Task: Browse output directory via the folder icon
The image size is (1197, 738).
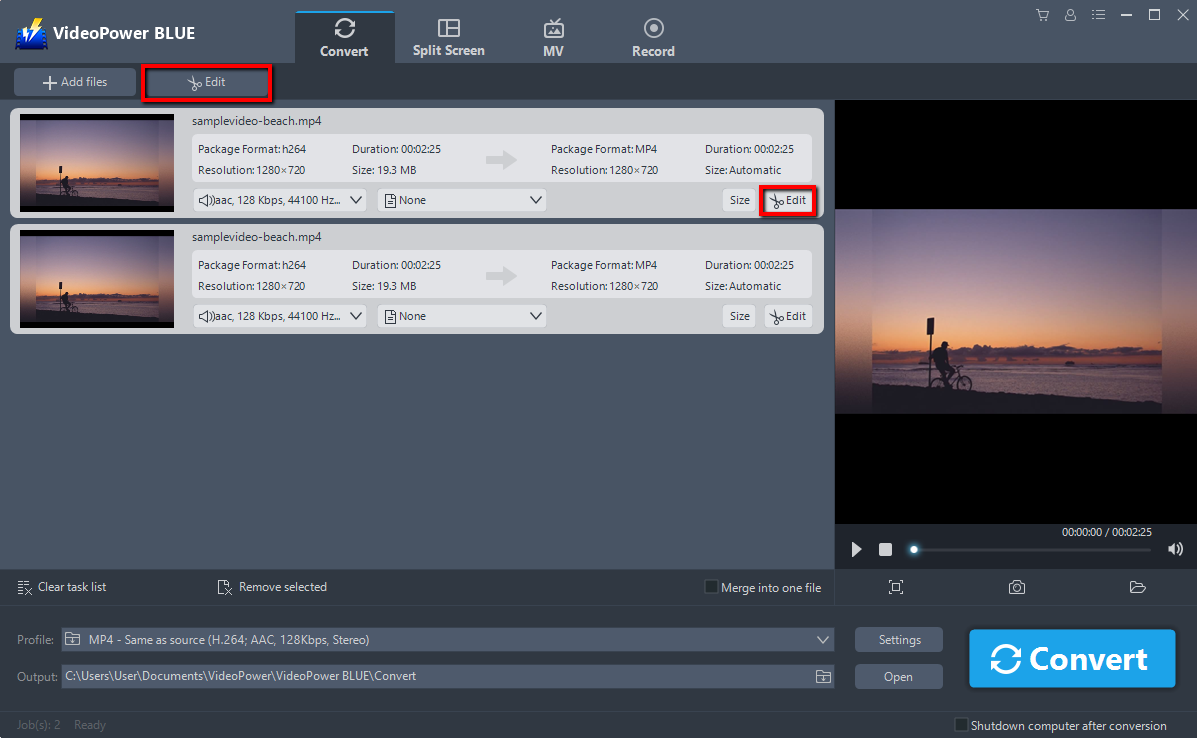Action: (823, 677)
